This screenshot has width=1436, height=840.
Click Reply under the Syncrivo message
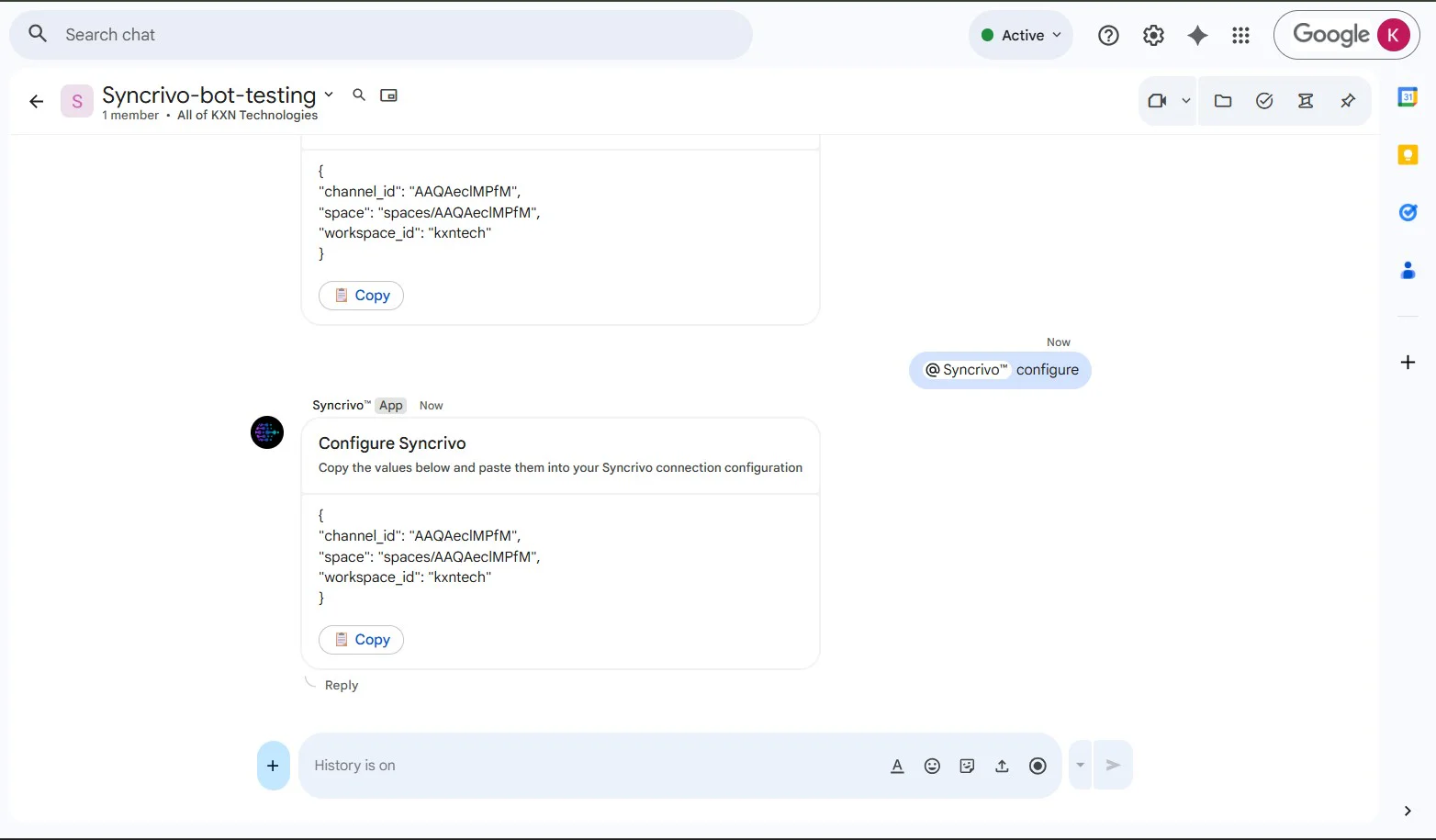coord(342,685)
